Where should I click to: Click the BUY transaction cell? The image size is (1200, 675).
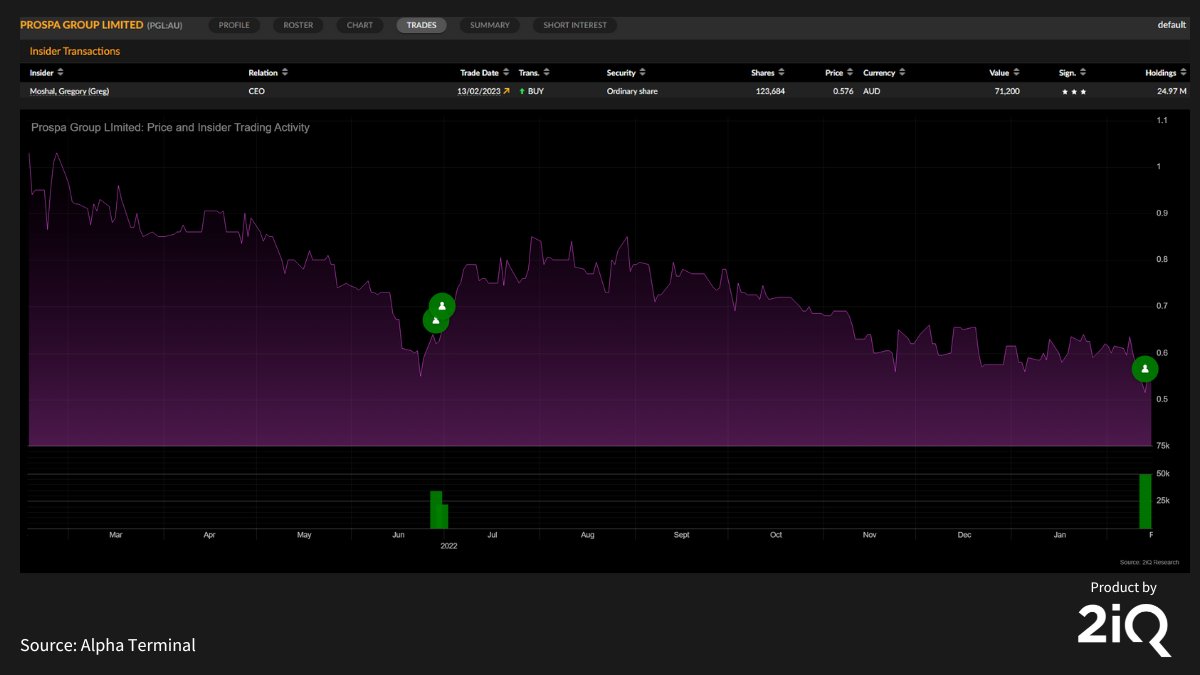(x=535, y=91)
